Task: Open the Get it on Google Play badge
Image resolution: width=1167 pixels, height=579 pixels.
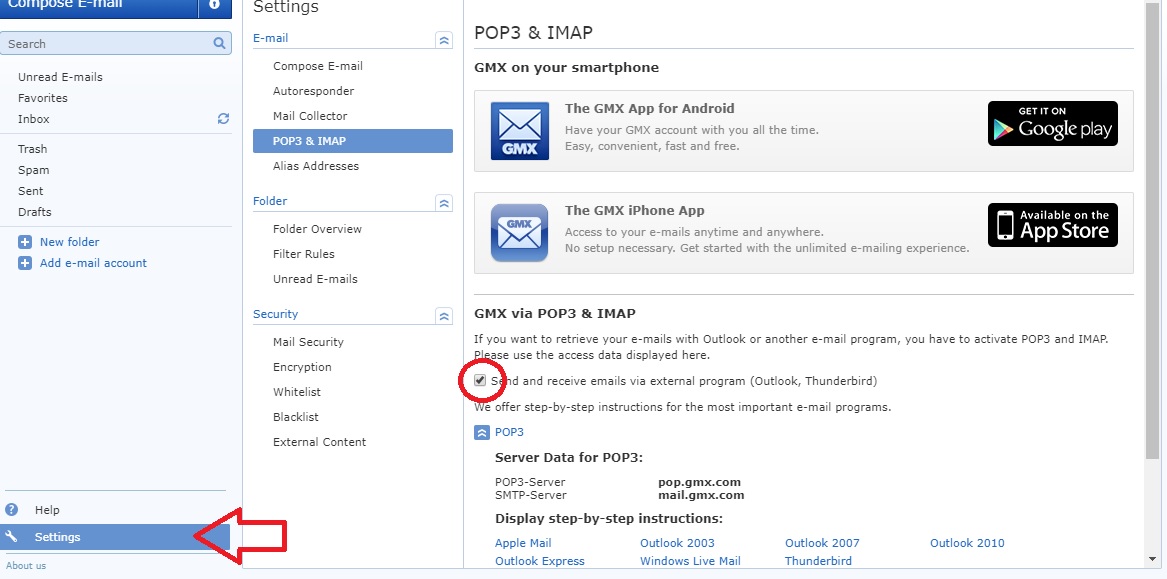Action: click(1052, 124)
